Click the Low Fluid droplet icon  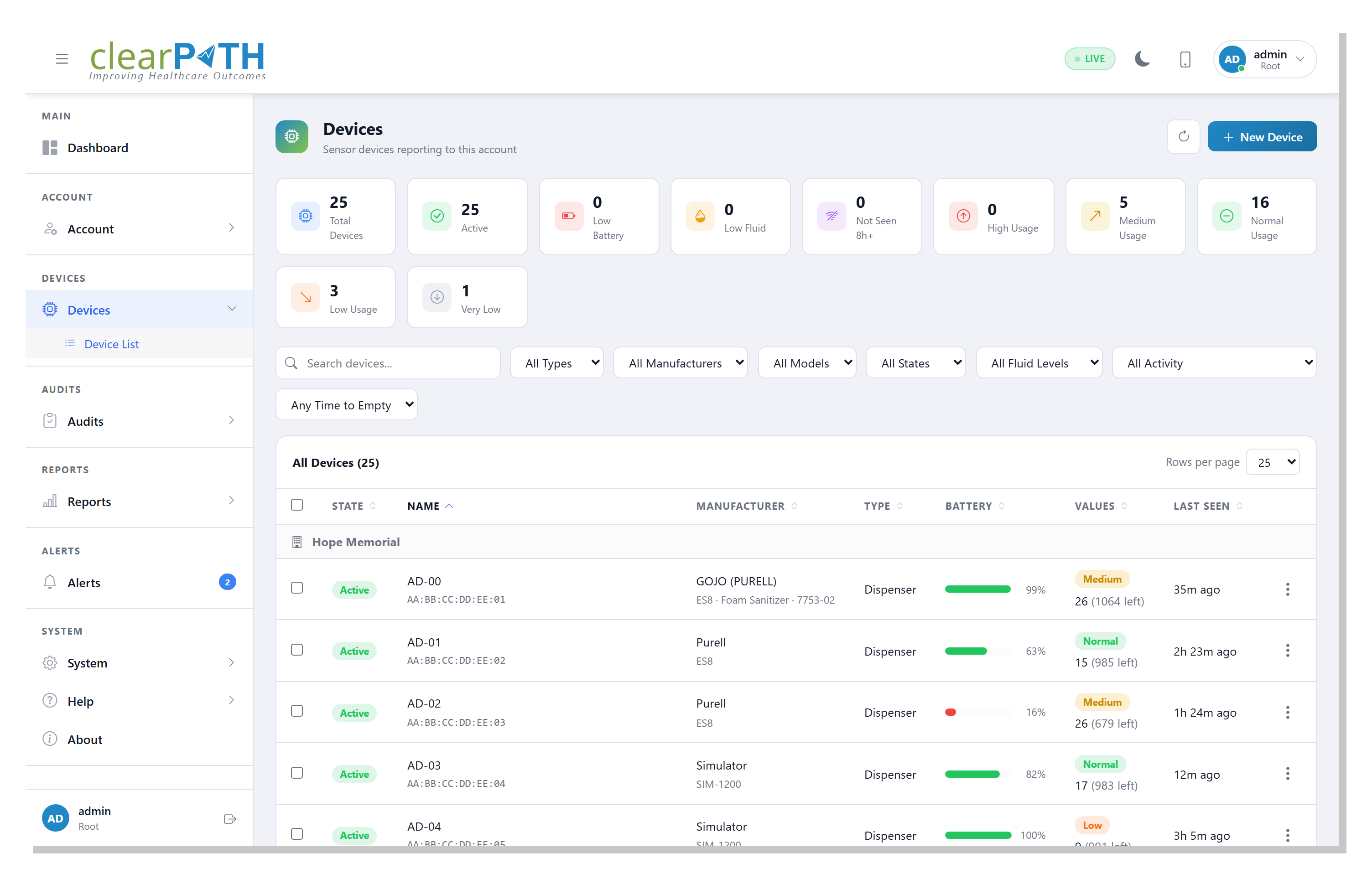coord(700,216)
